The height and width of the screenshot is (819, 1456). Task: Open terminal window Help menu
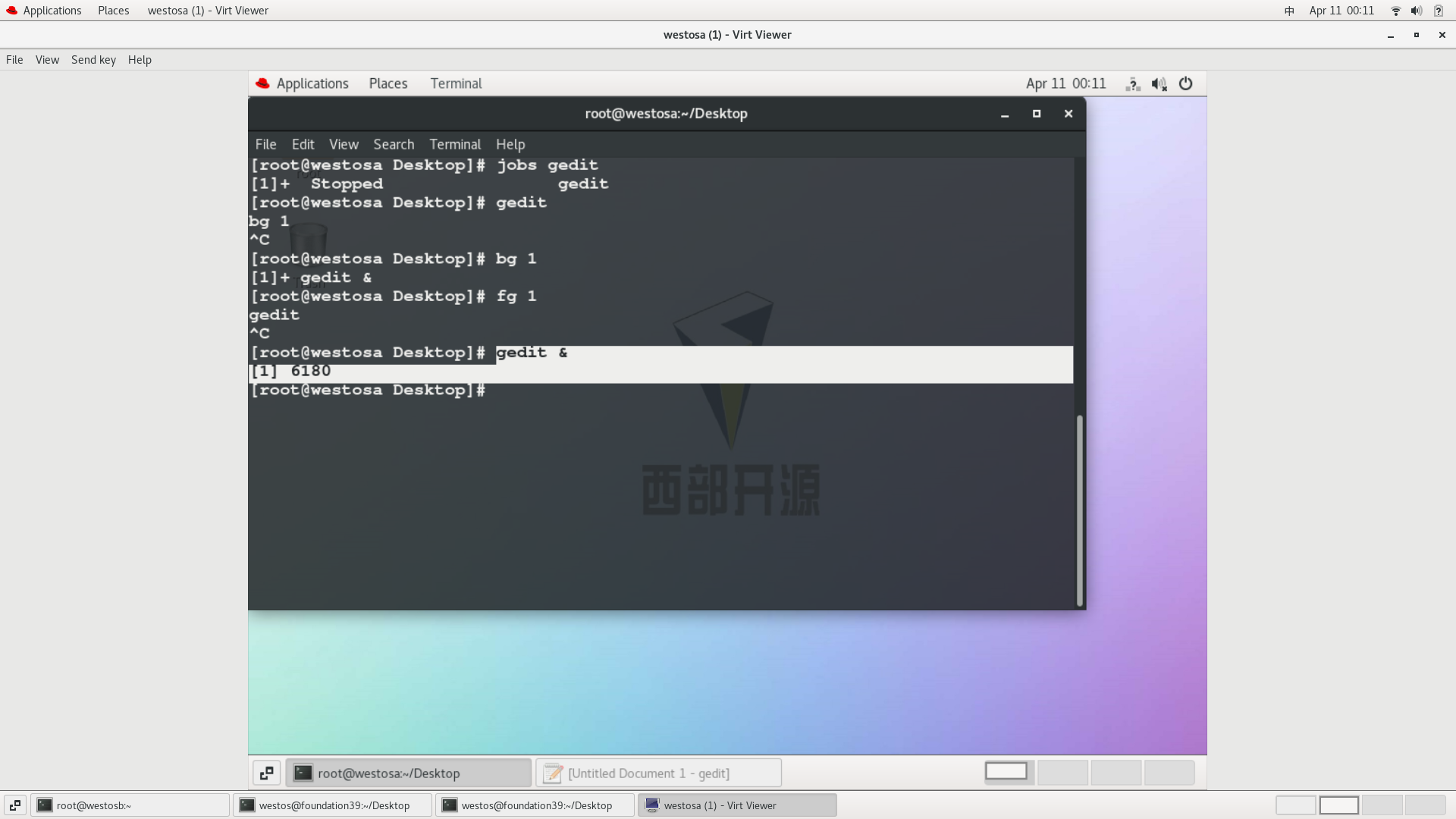pyautogui.click(x=510, y=144)
